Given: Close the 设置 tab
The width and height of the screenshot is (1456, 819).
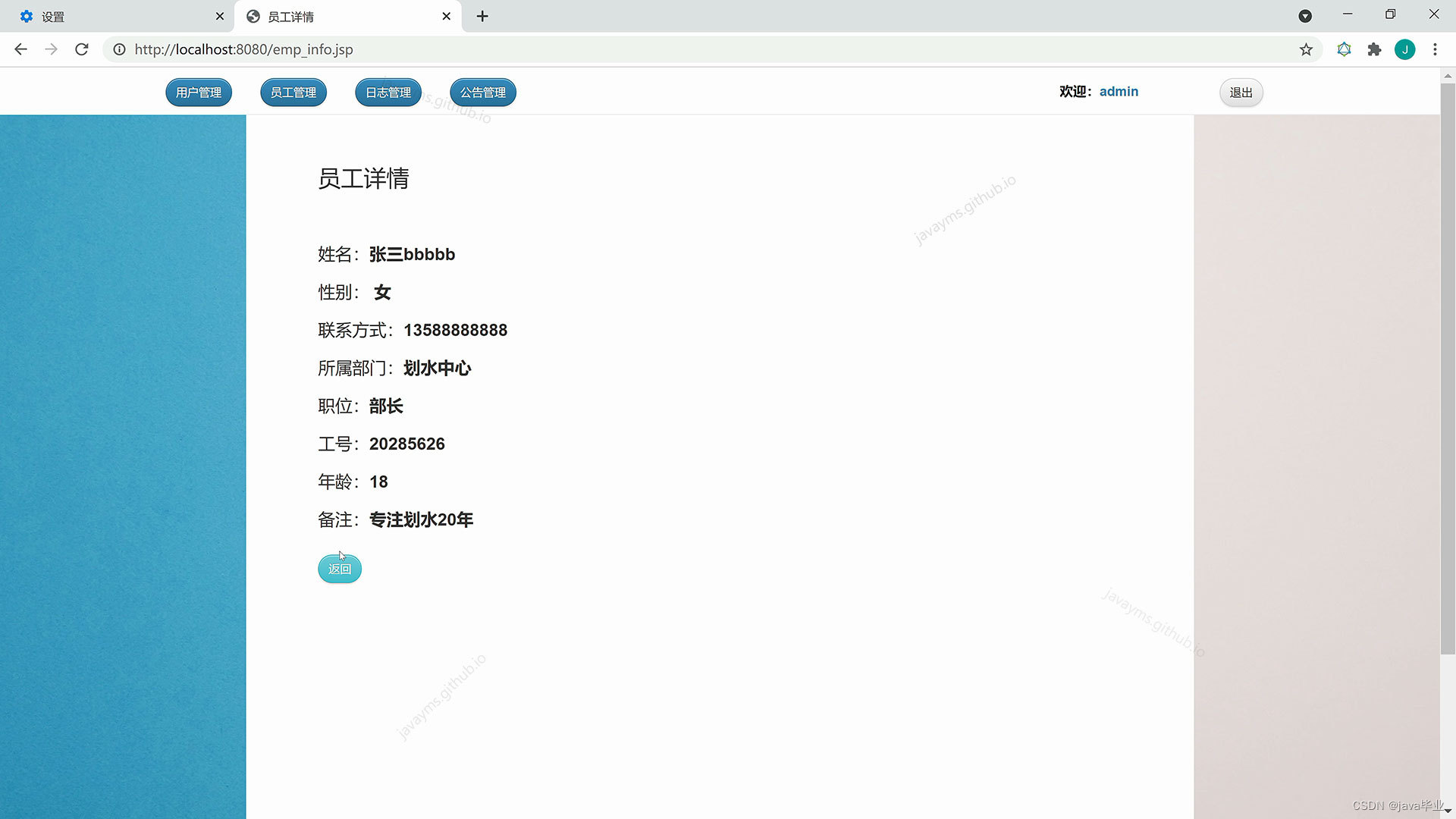Looking at the screenshot, I should (x=220, y=16).
